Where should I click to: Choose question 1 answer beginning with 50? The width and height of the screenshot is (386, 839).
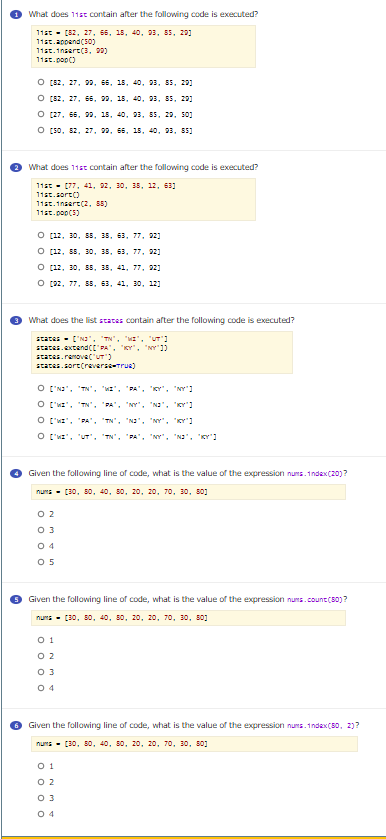click(x=41, y=131)
